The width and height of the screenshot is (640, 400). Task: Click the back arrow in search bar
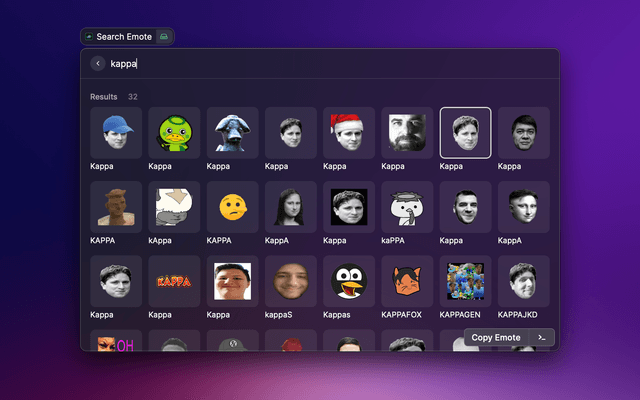point(98,64)
